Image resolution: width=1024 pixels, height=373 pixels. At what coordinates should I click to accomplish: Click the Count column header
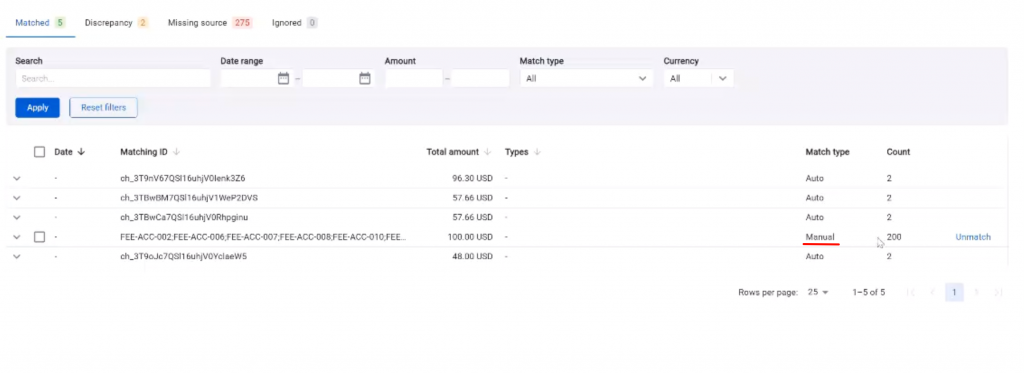tap(898, 152)
